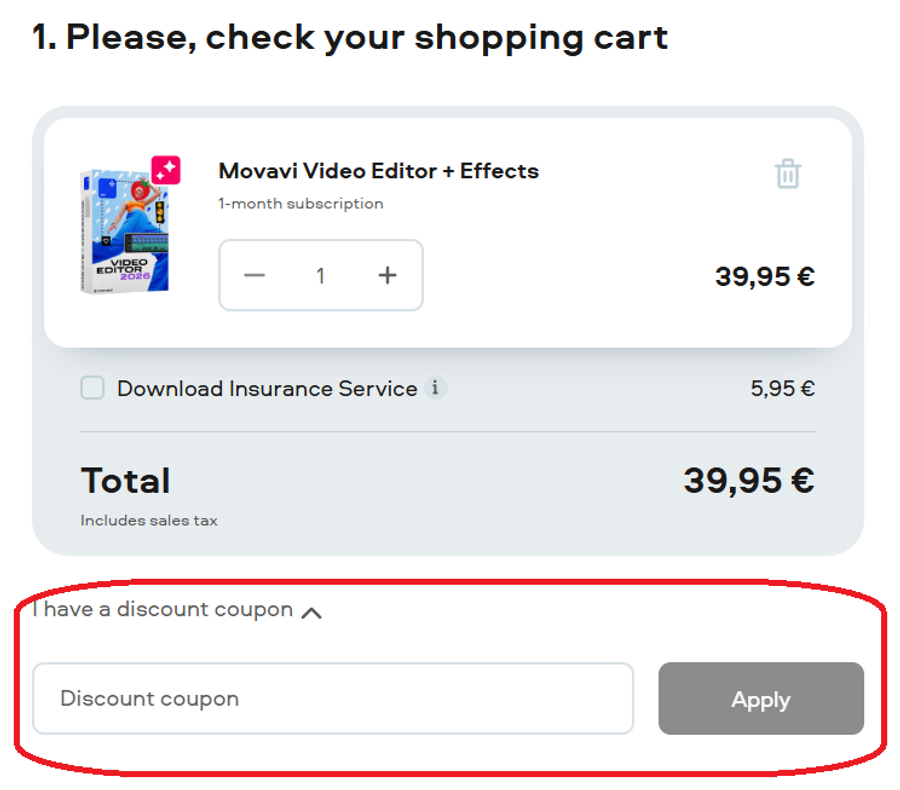Focus the Discount coupon input field
Viewport: 900px width, 790px height.
click(333, 698)
